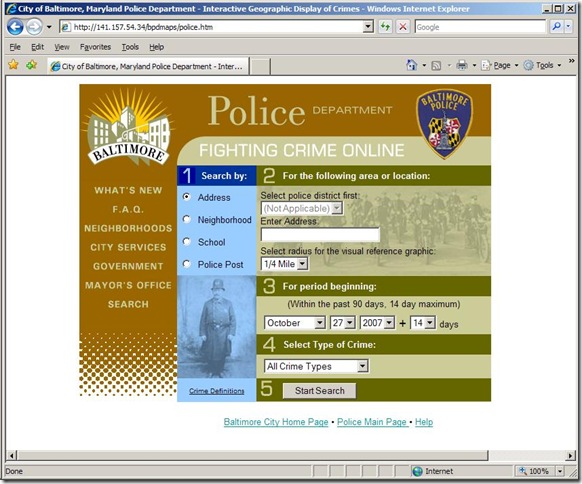Open the Favorites menu
Image resolution: width=582 pixels, height=484 pixels.
click(x=95, y=47)
